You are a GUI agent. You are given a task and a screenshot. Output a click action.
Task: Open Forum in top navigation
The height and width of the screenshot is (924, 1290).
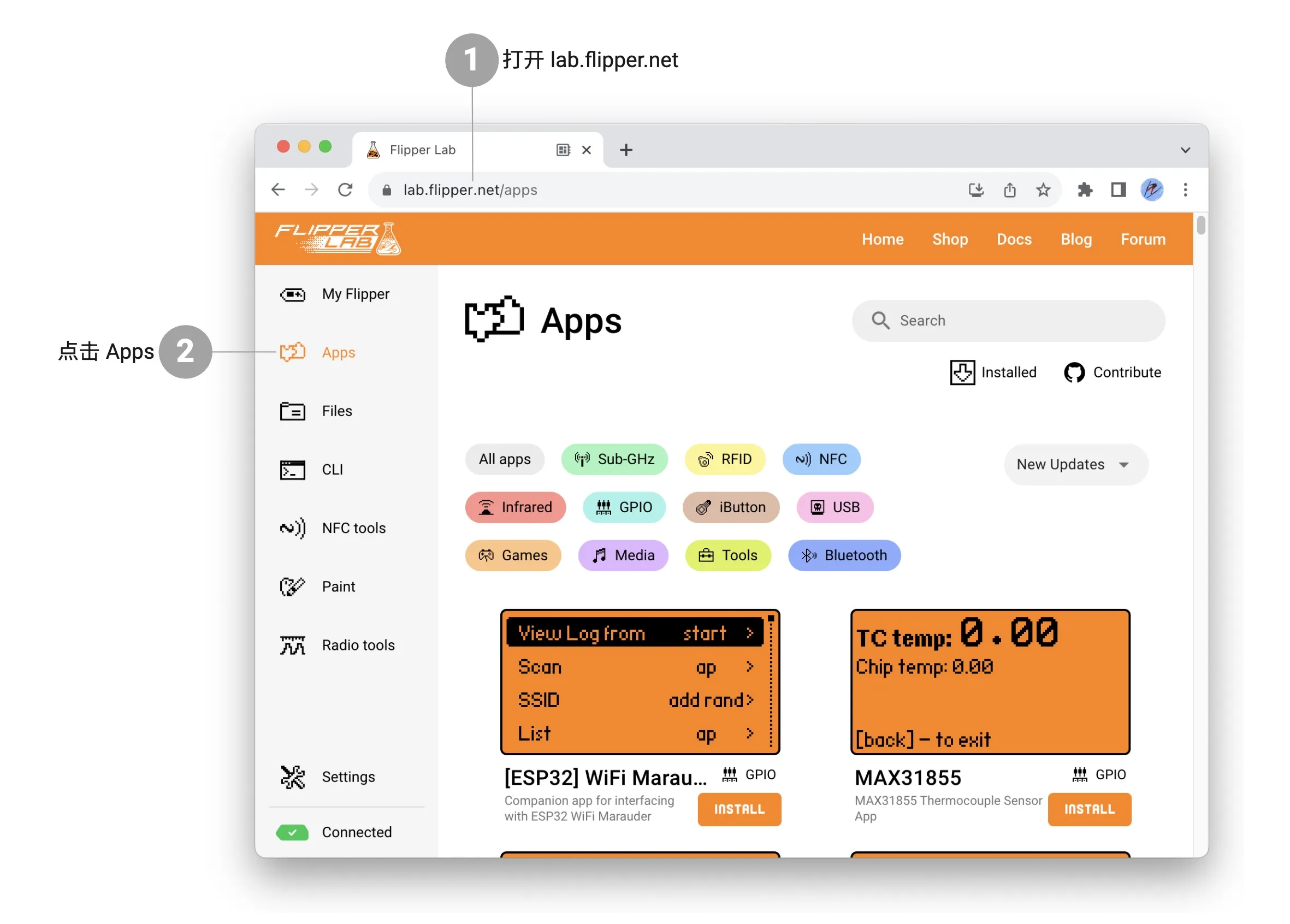(1143, 239)
